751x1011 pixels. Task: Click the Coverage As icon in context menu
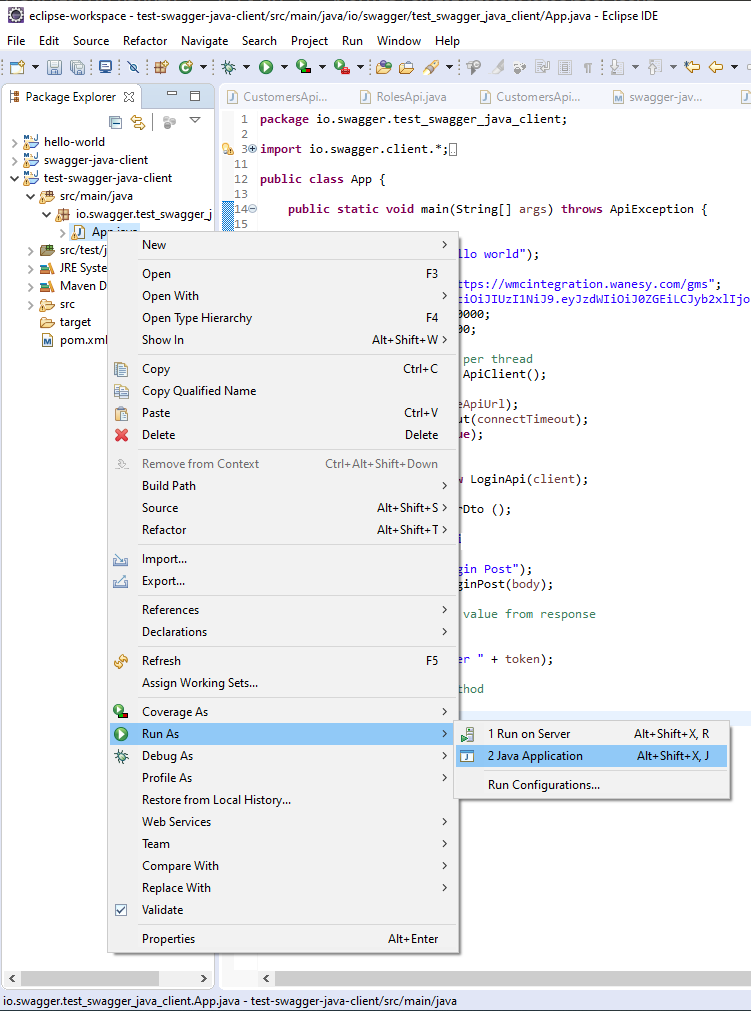click(121, 712)
